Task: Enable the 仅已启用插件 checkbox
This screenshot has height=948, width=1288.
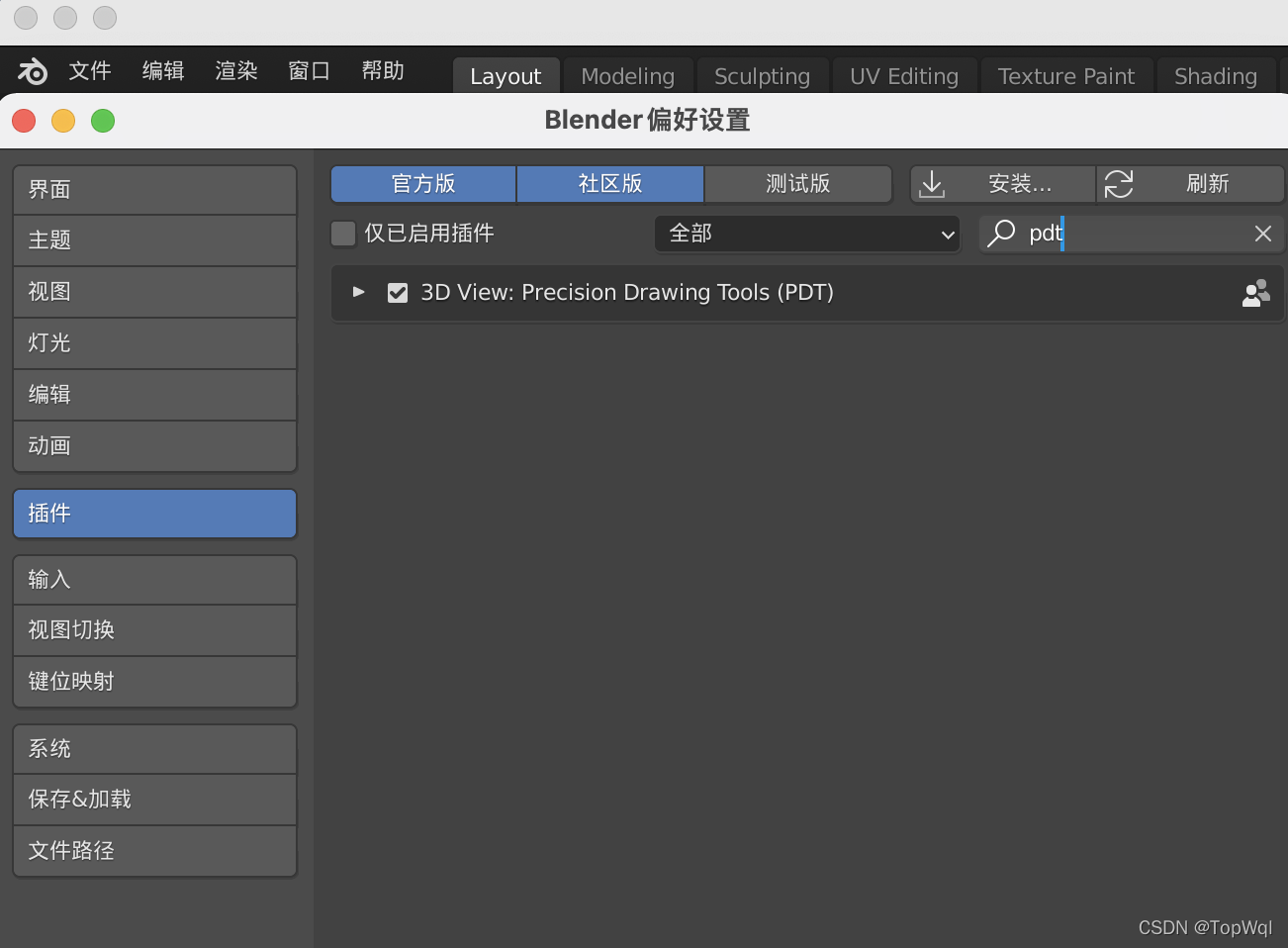Action: pos(343,234)
